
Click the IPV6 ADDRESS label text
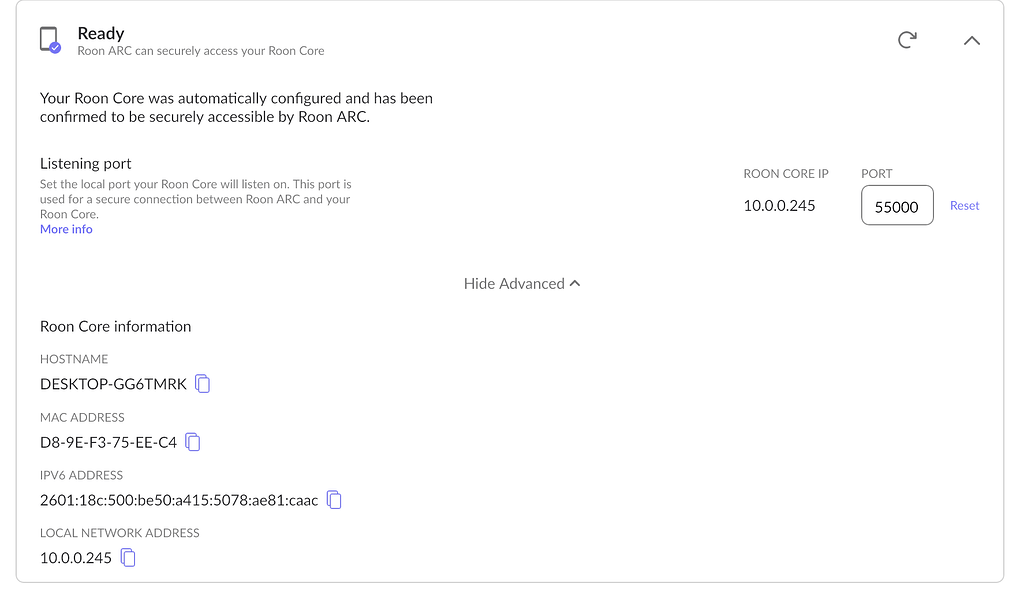(82, 475)
